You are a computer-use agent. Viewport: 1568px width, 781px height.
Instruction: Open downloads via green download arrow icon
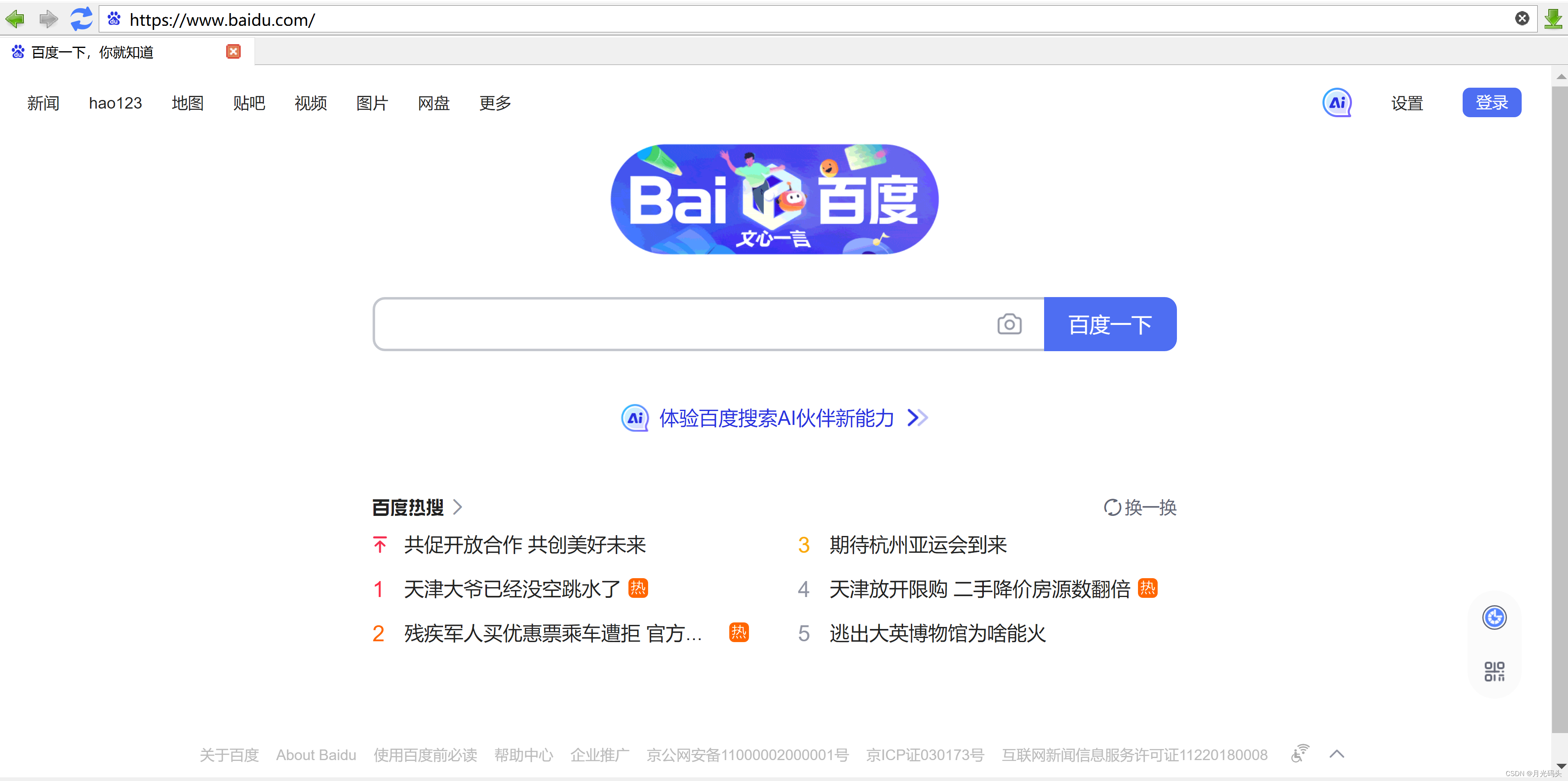1553,19
